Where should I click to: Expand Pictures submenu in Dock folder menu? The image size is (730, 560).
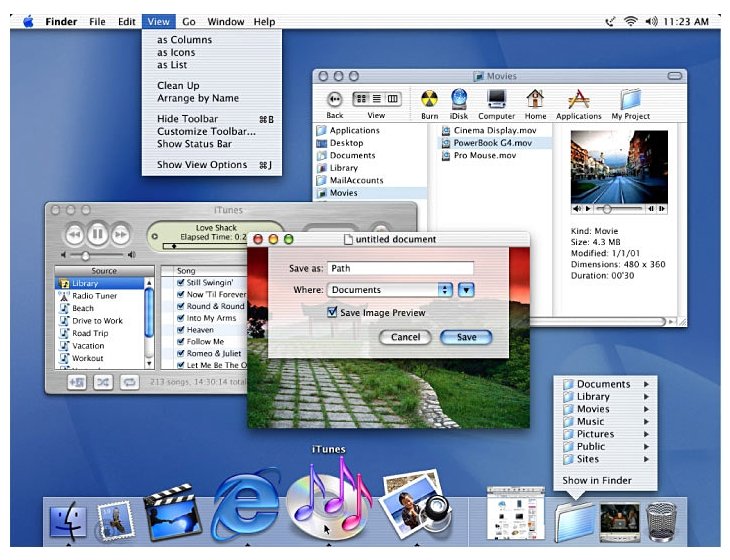coord(646,434)
